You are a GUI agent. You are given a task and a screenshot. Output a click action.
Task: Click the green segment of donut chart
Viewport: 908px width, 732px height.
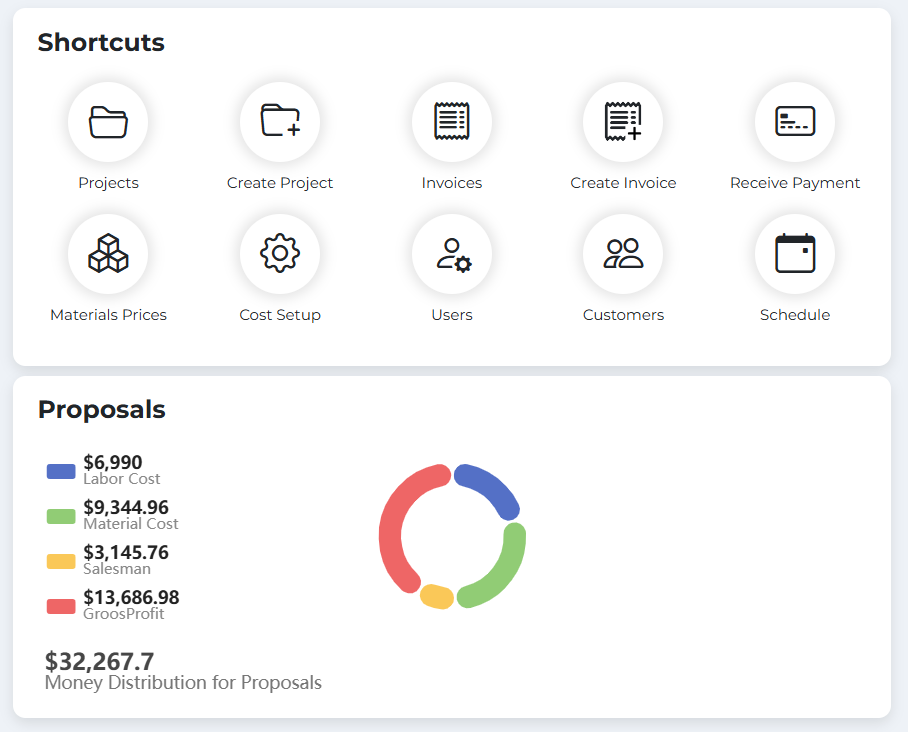tap(503, 570)
